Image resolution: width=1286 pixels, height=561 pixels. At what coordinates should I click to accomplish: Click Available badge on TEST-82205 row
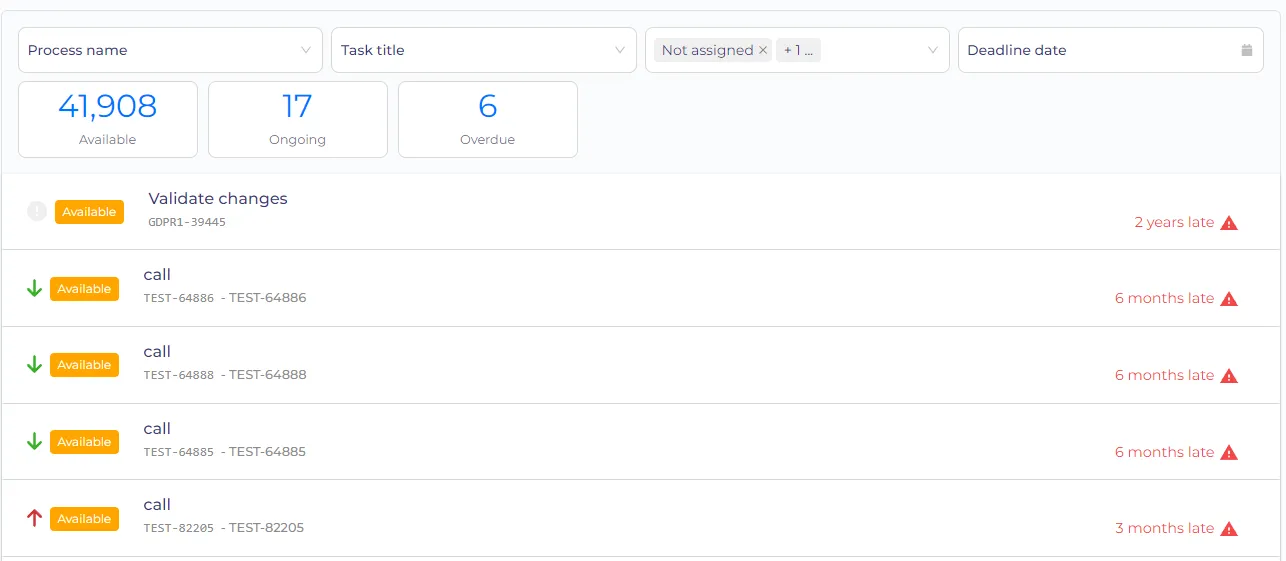pyautogui.click(x=84, y=519)
